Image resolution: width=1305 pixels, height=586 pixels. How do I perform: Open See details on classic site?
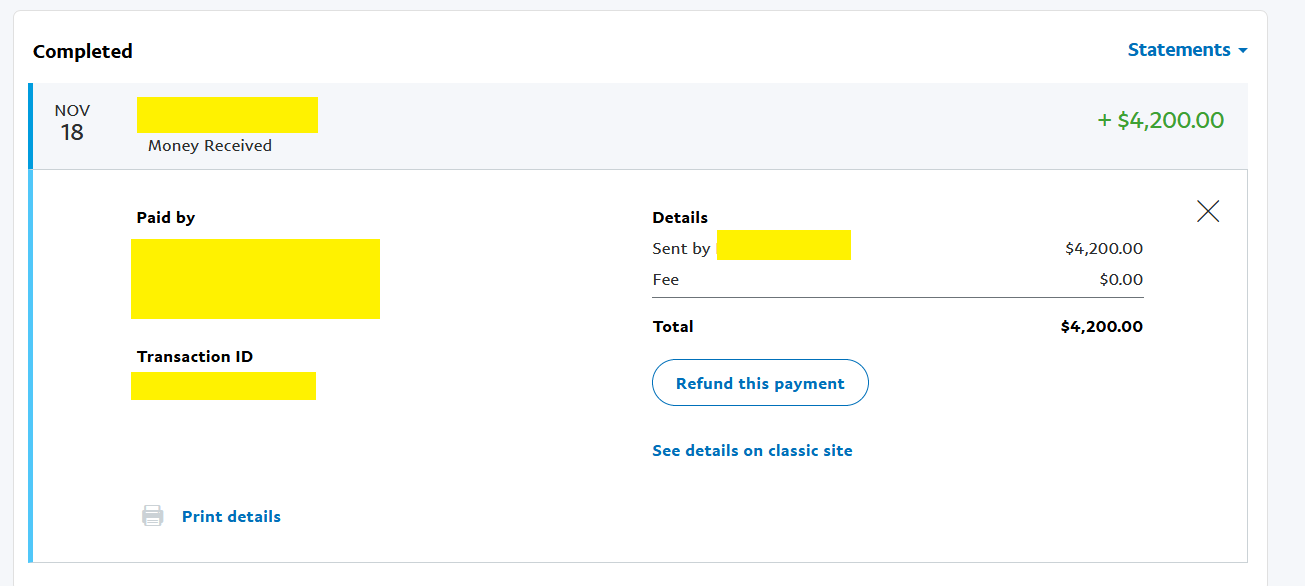coord(752,451)
